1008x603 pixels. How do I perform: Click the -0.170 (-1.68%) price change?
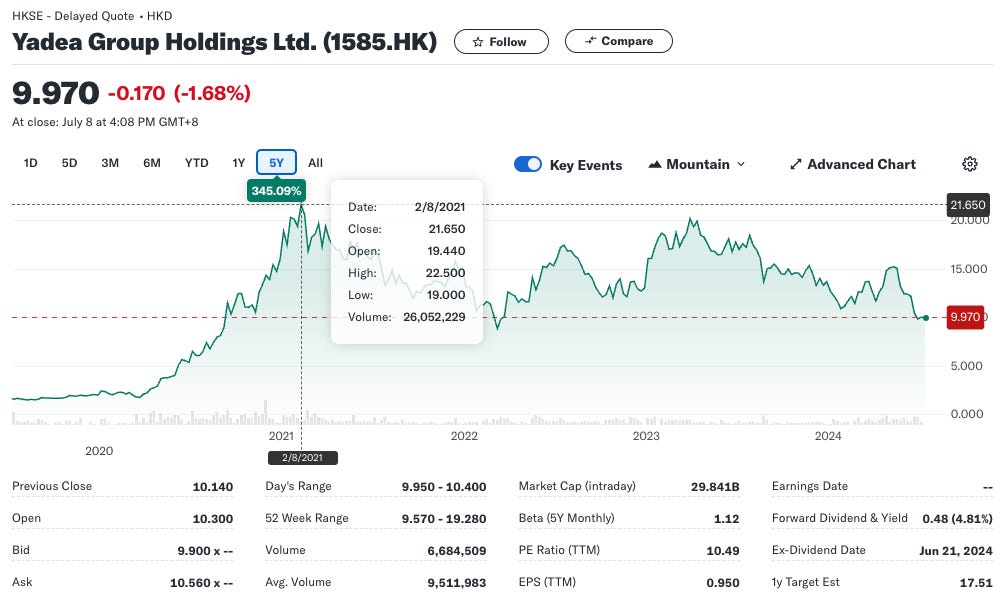pos(179,93)
